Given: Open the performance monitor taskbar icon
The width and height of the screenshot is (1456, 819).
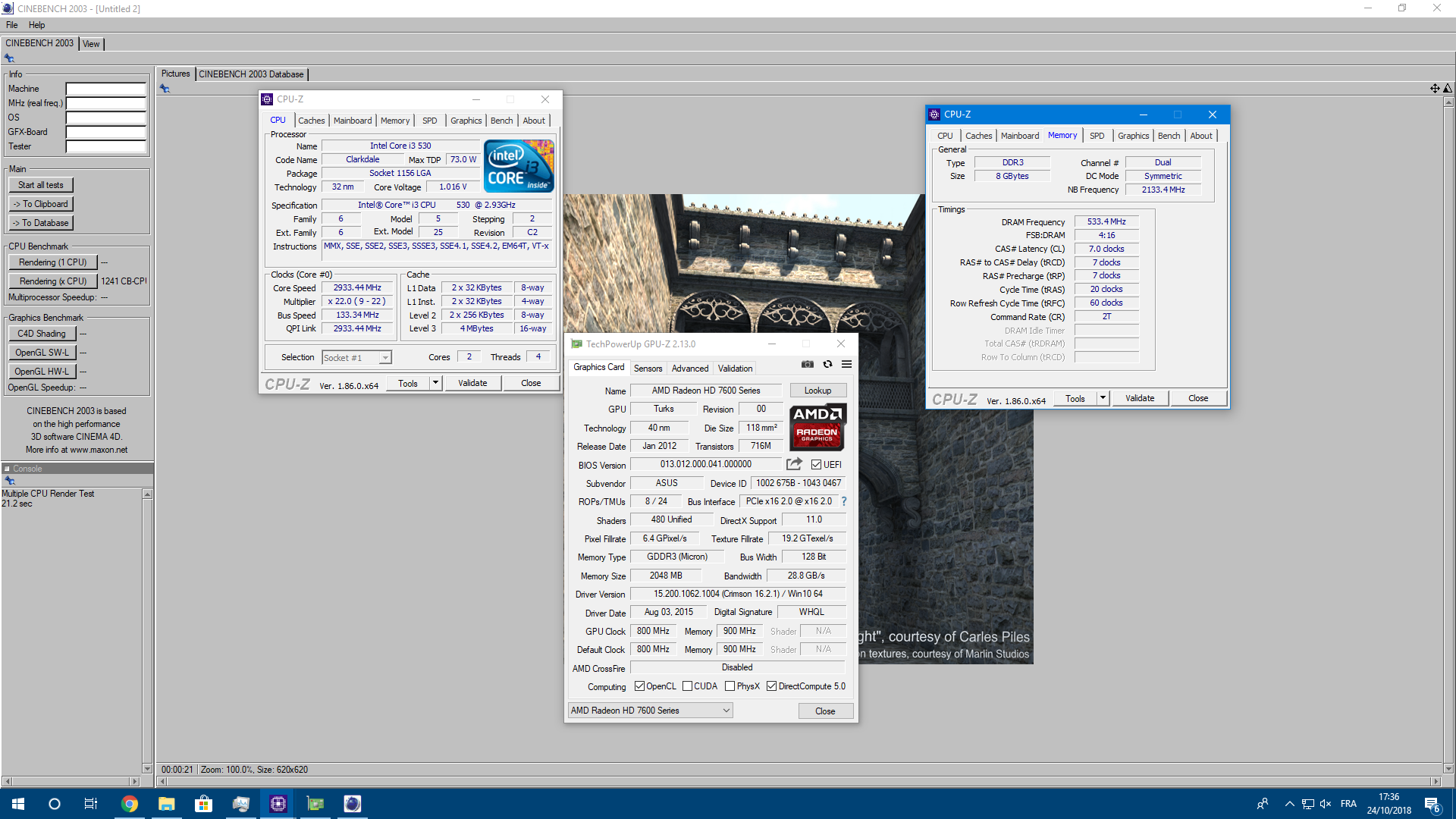Looking at the screenshot, I should [x=241, y=804].
